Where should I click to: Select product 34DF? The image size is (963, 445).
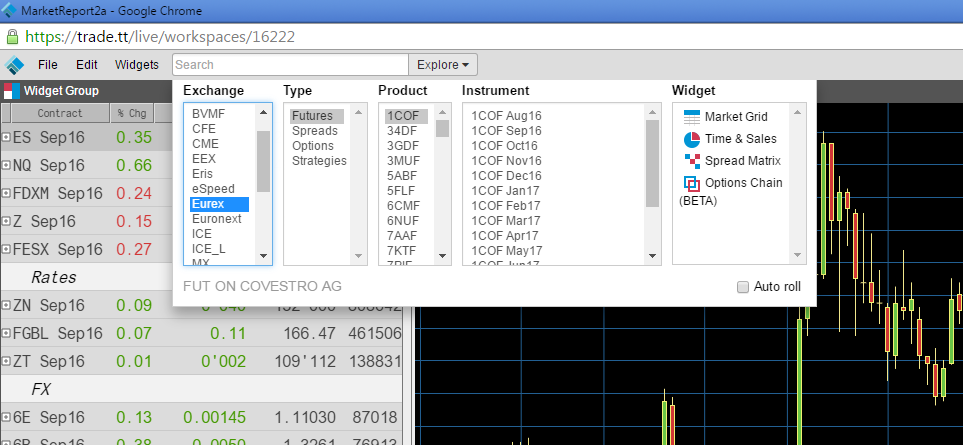402,131
